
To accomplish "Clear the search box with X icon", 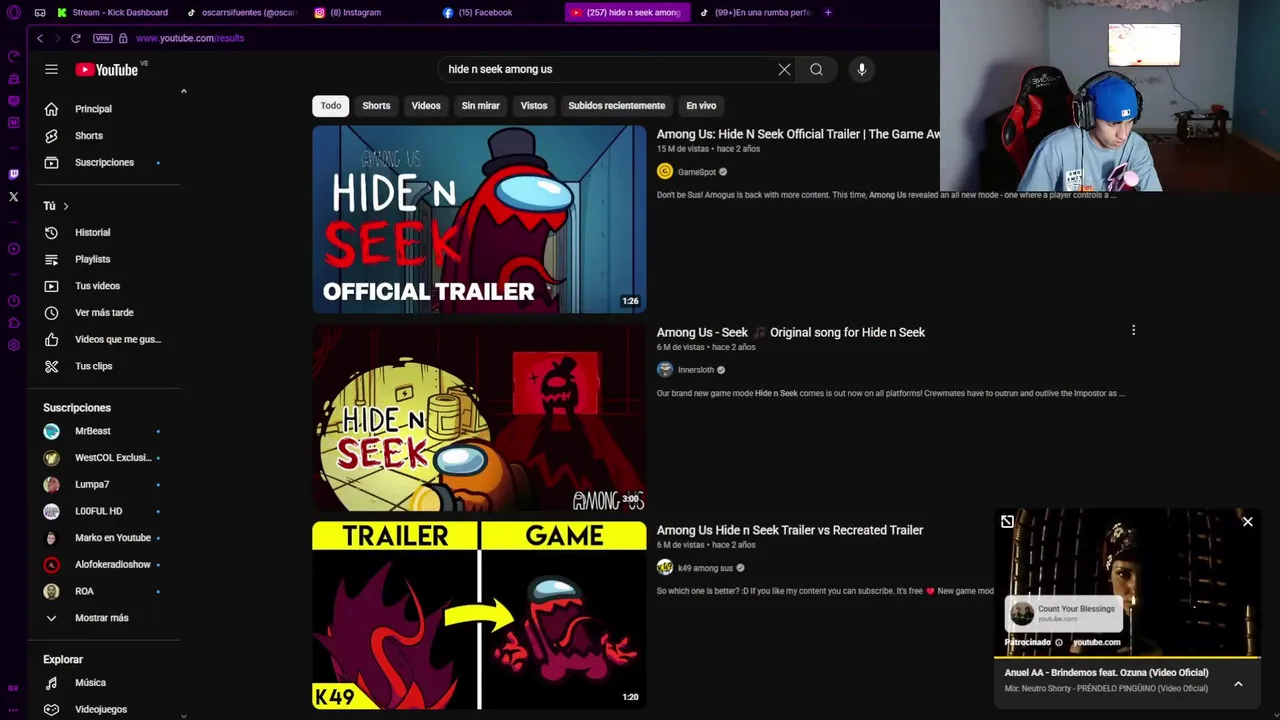I will pyautogui.click(x=784, y=69).
